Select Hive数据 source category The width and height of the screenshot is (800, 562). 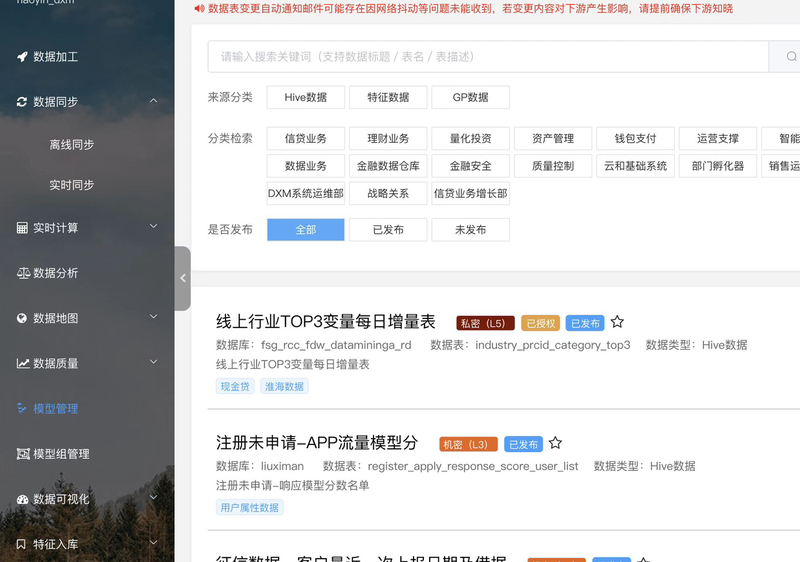point(306,97)
